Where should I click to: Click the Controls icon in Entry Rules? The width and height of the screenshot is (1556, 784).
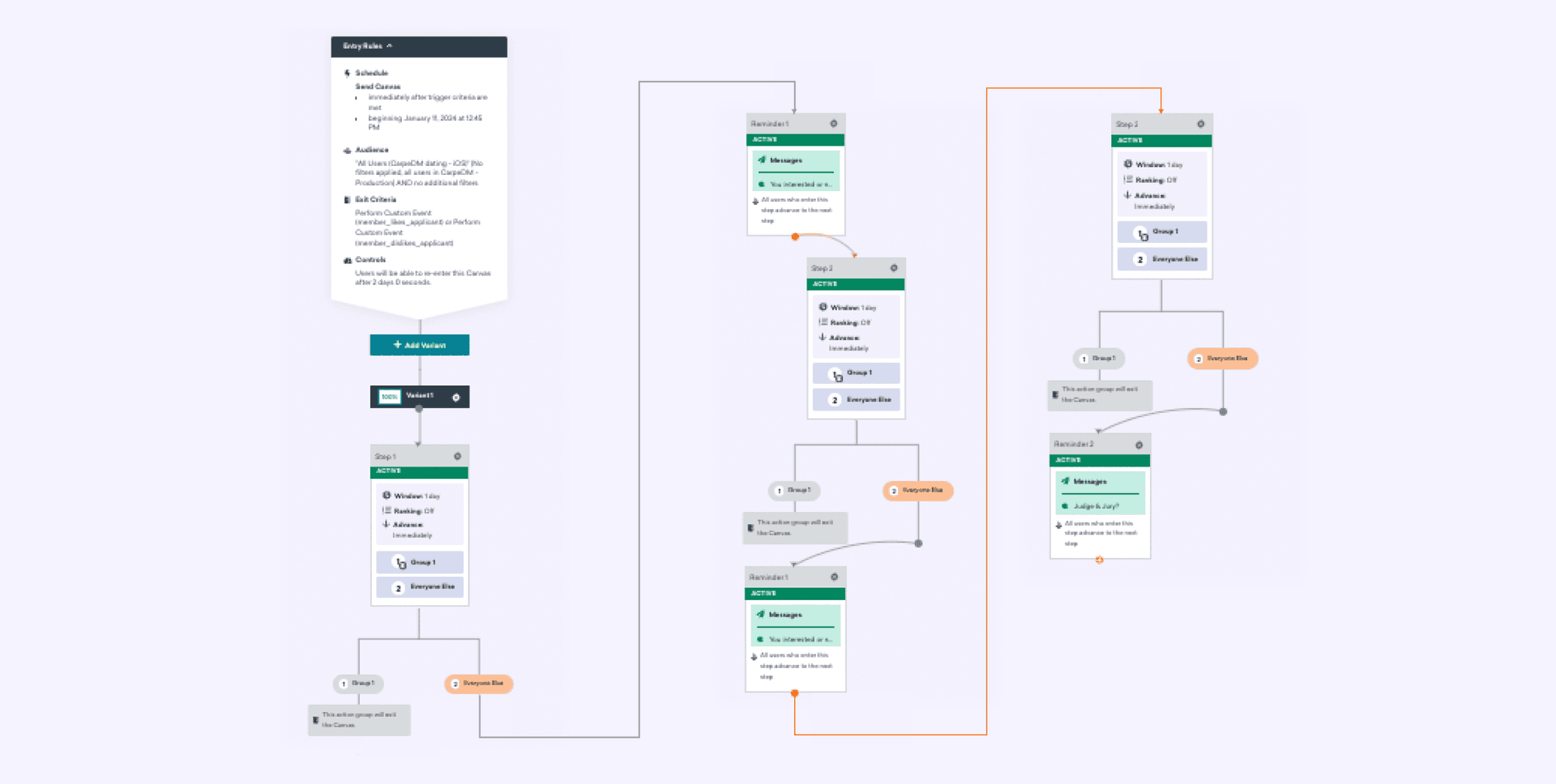click(348, 260)
